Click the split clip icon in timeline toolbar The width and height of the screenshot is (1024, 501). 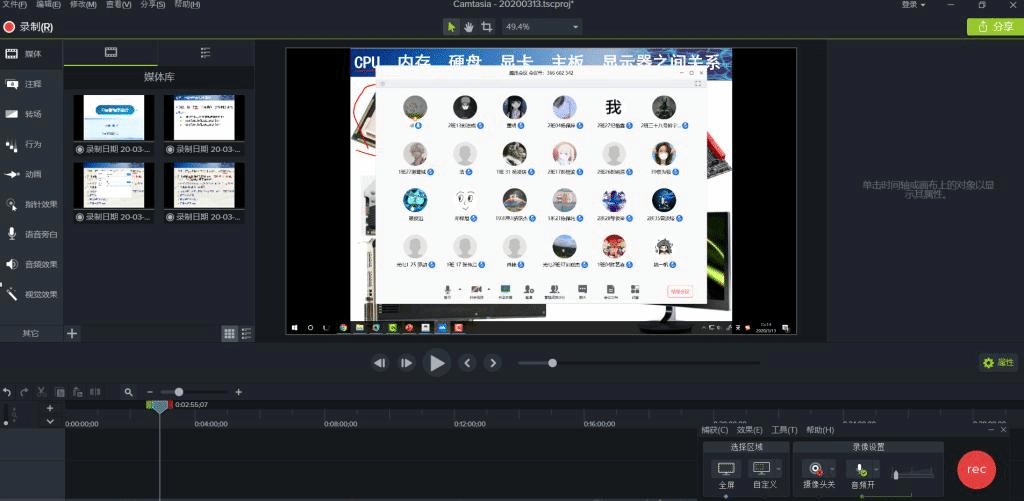(95, 392)
